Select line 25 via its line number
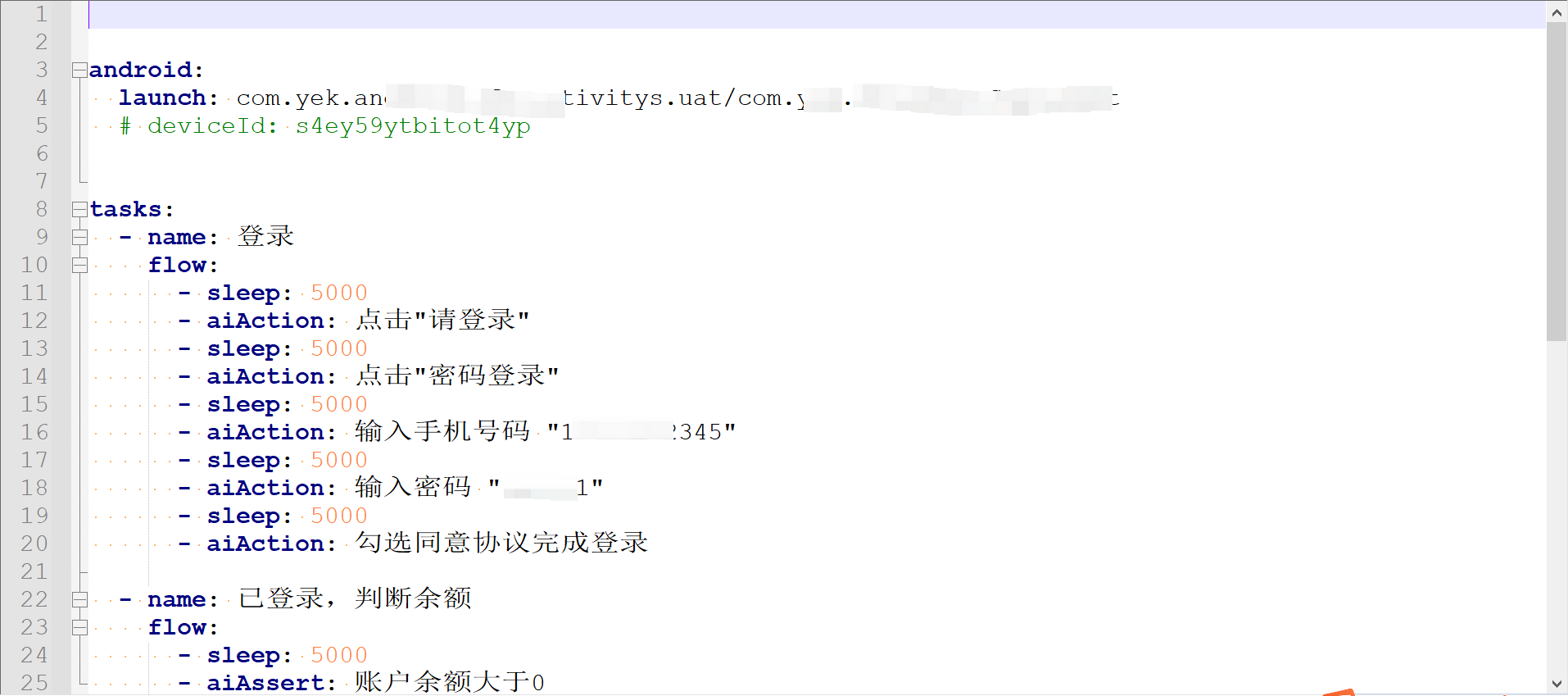The height and width of the screenshot is (696, 1568). 34,682
